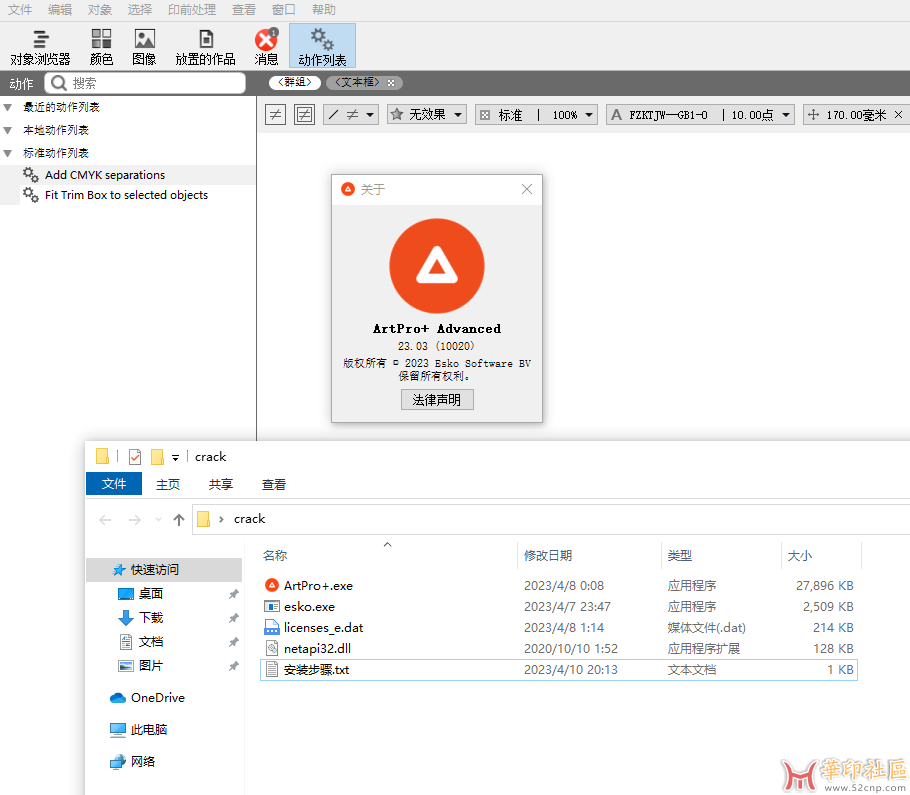Click the search box in actions panel
This screenshot has width=910, height=795.
pyautogui.click(x=145, y=83)
